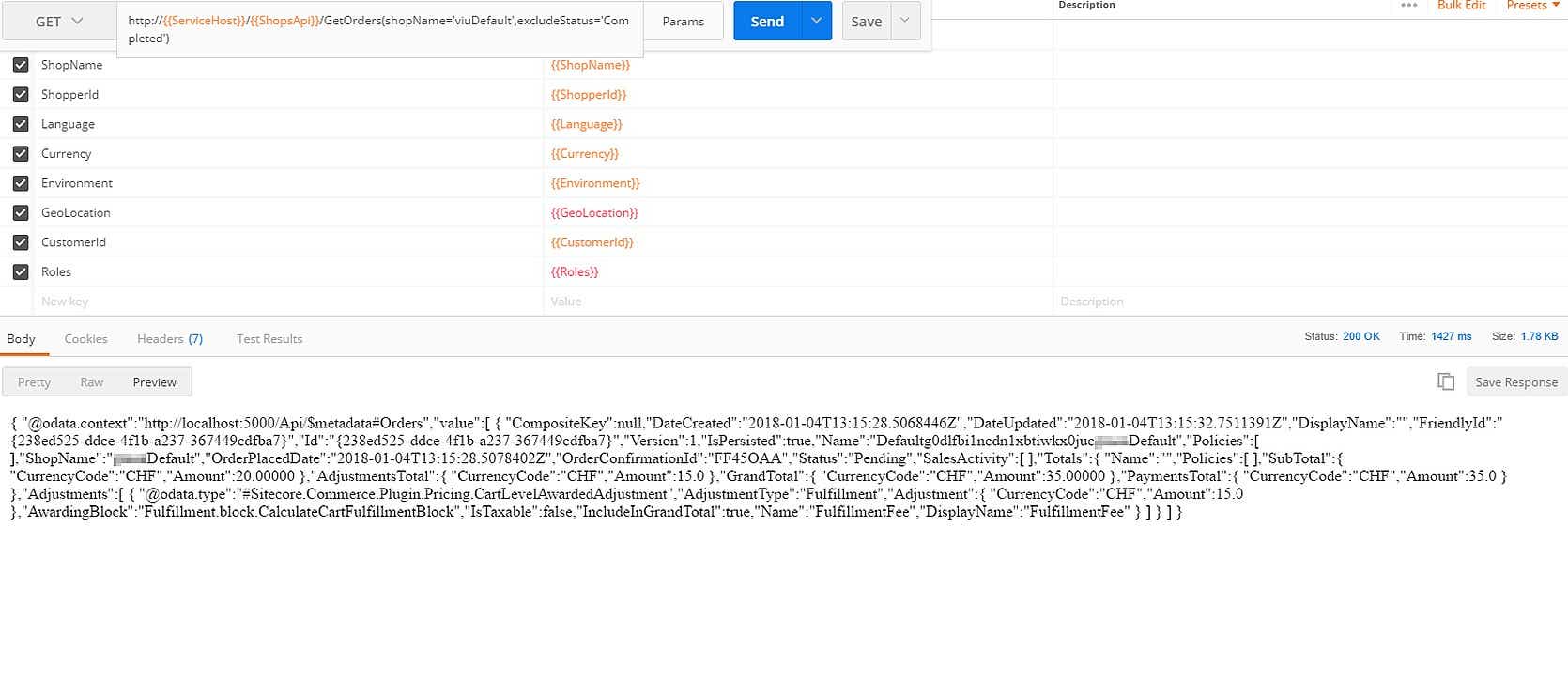Viewport: 1568px width, 698px height.
Task: Switch to the response Body tab
Action: click(x=21, y=339)
